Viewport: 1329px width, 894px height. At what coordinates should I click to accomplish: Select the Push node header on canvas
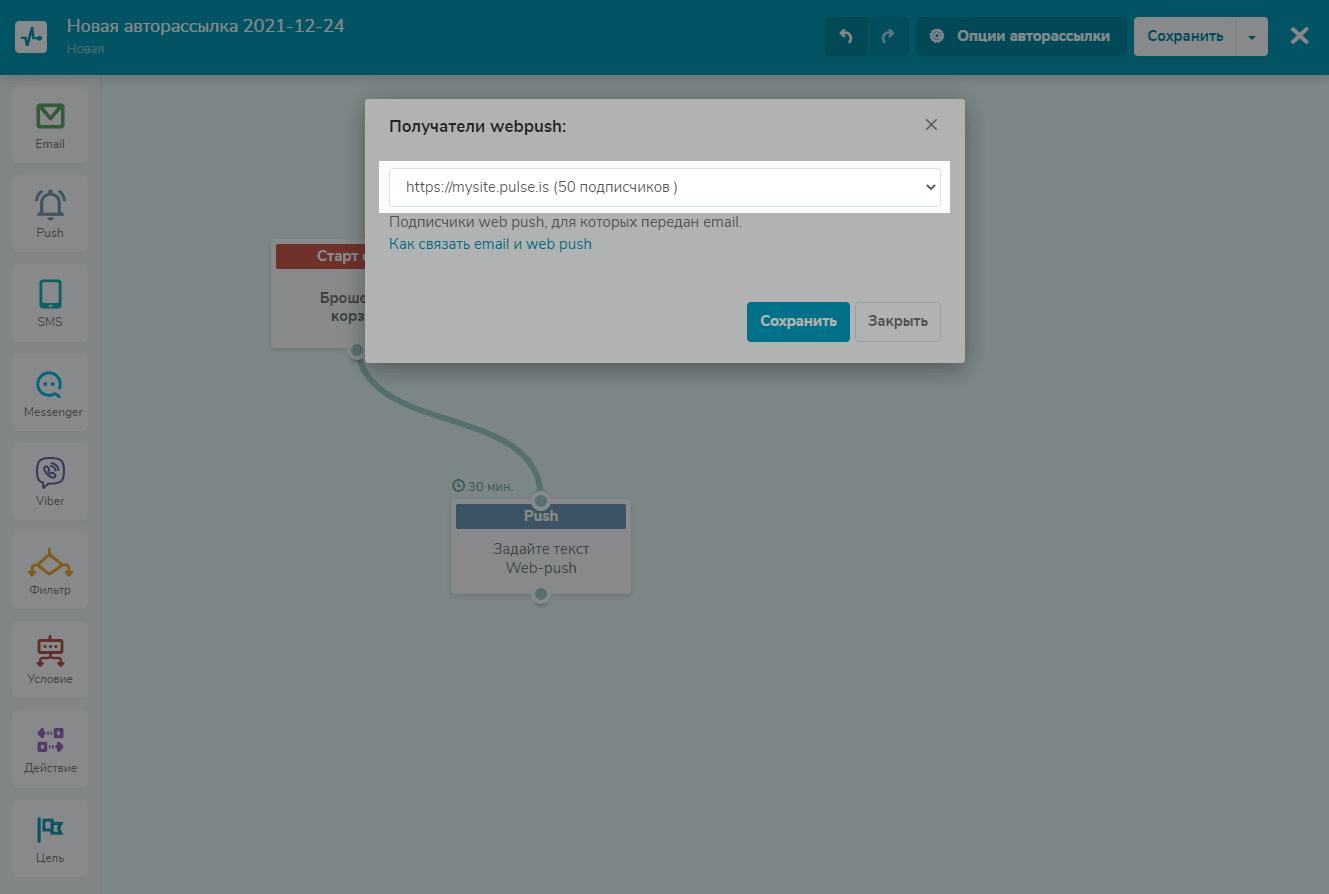[541, 516]
